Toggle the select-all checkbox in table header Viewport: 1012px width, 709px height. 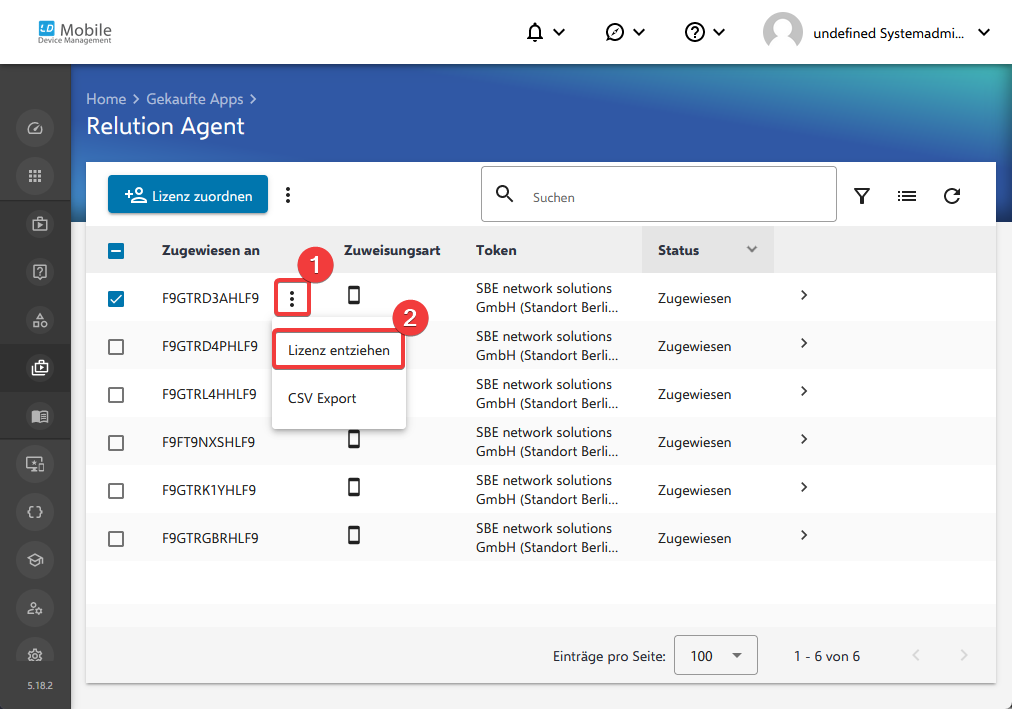click(116, 251)
